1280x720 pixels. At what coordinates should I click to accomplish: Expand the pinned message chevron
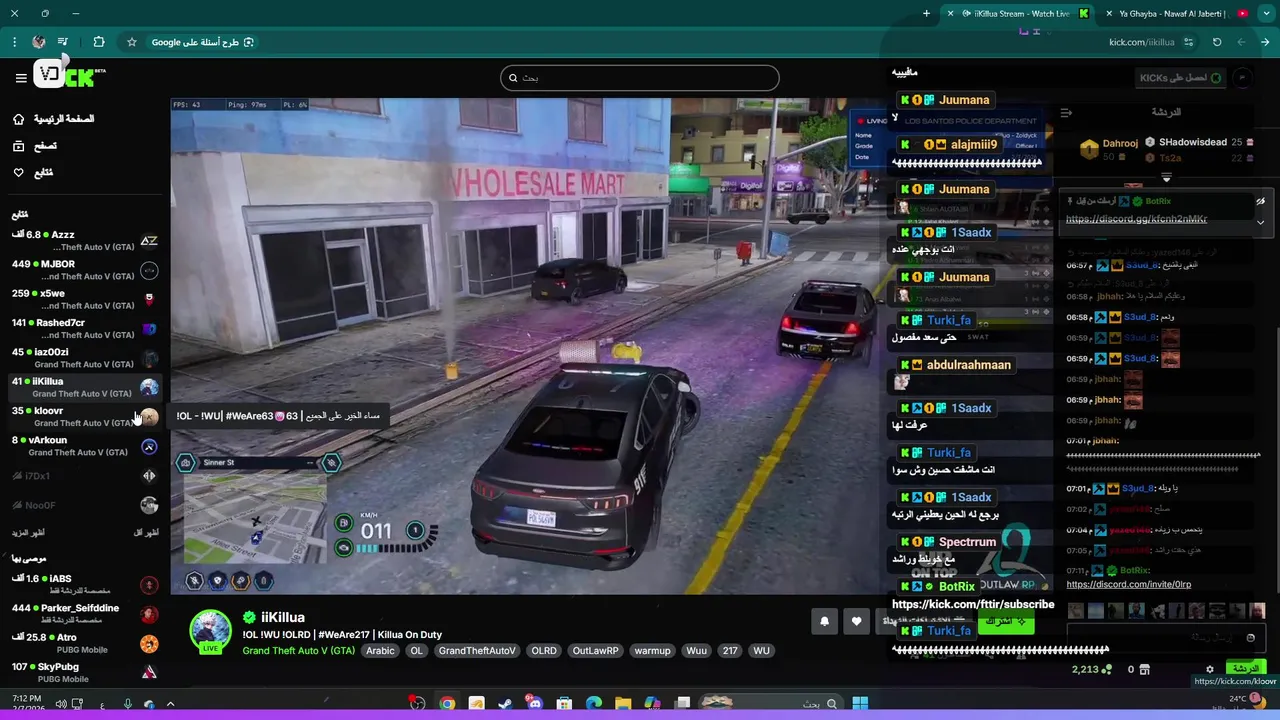point(1261,222)
